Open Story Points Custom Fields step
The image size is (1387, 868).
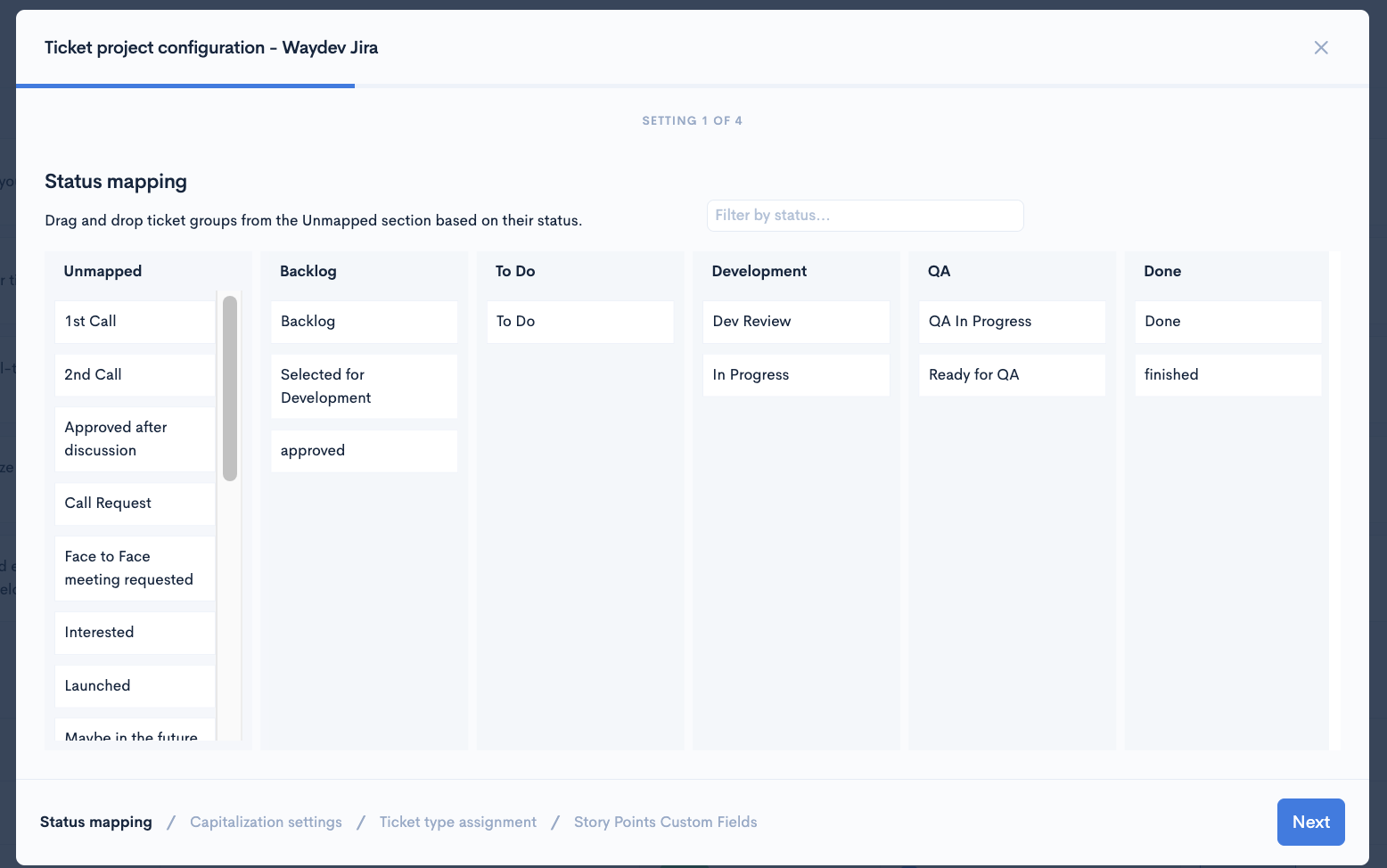click(665, 822)
